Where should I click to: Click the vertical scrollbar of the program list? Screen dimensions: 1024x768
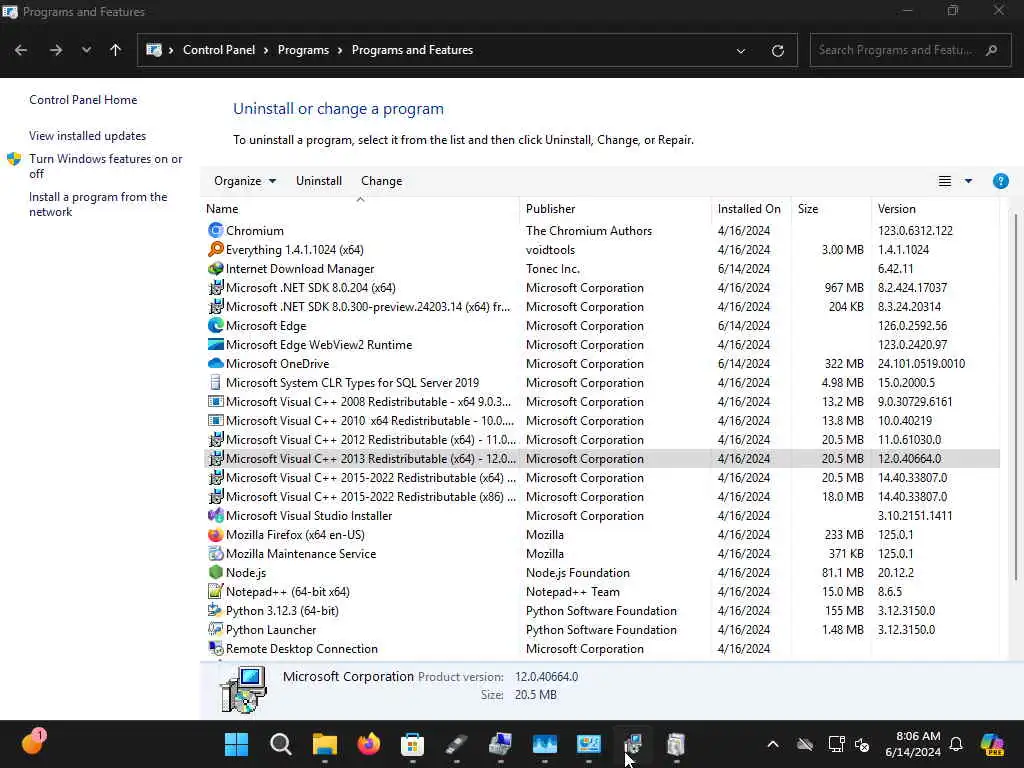click(1016, 395)
